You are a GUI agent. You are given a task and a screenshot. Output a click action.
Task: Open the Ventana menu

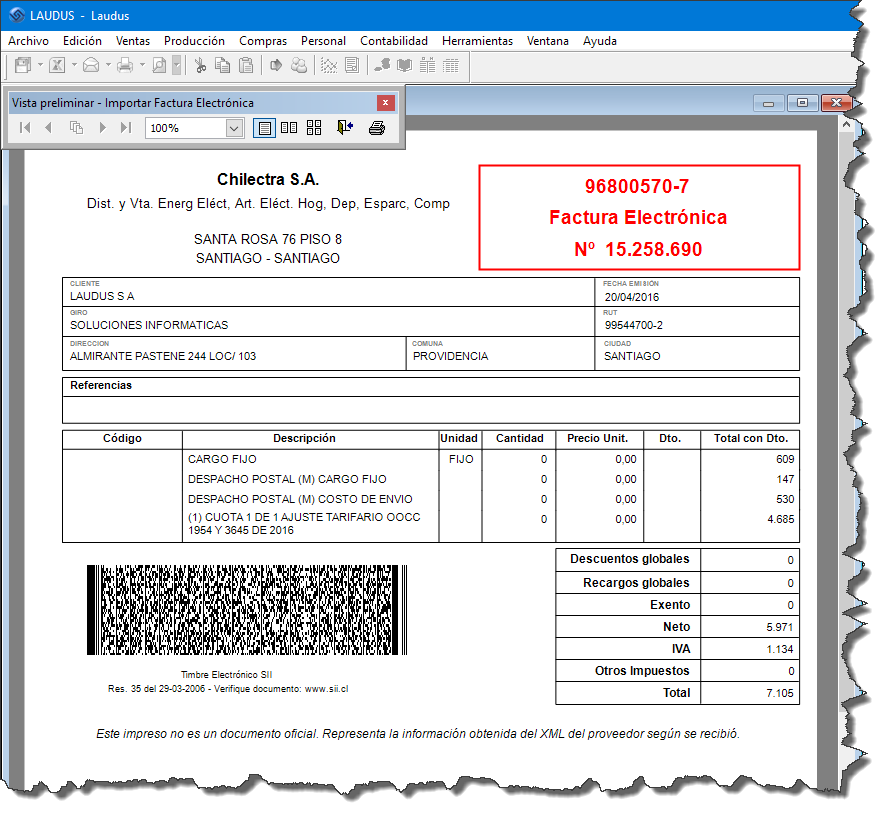click(548, 41)
